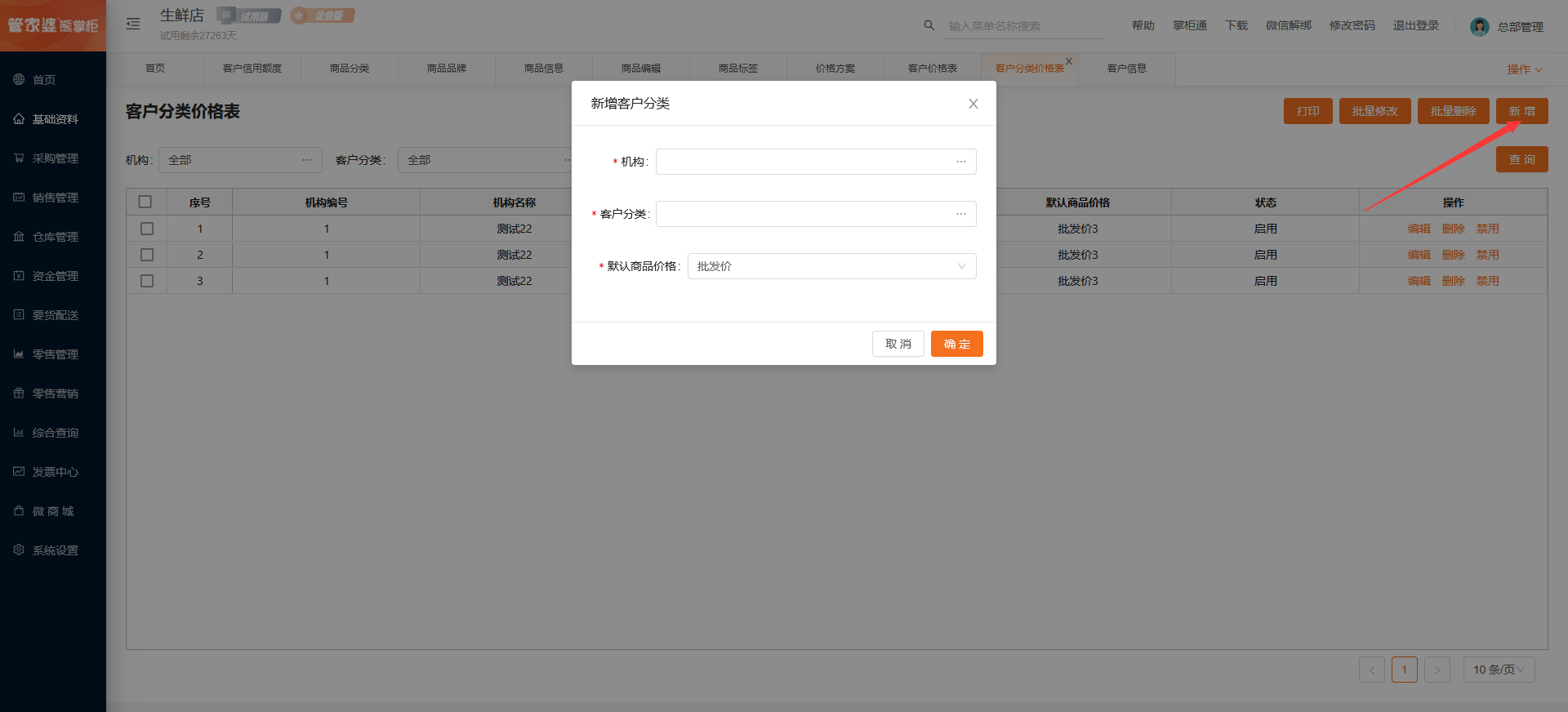Click 禁用 in row 3

[x=1488, y=281]
